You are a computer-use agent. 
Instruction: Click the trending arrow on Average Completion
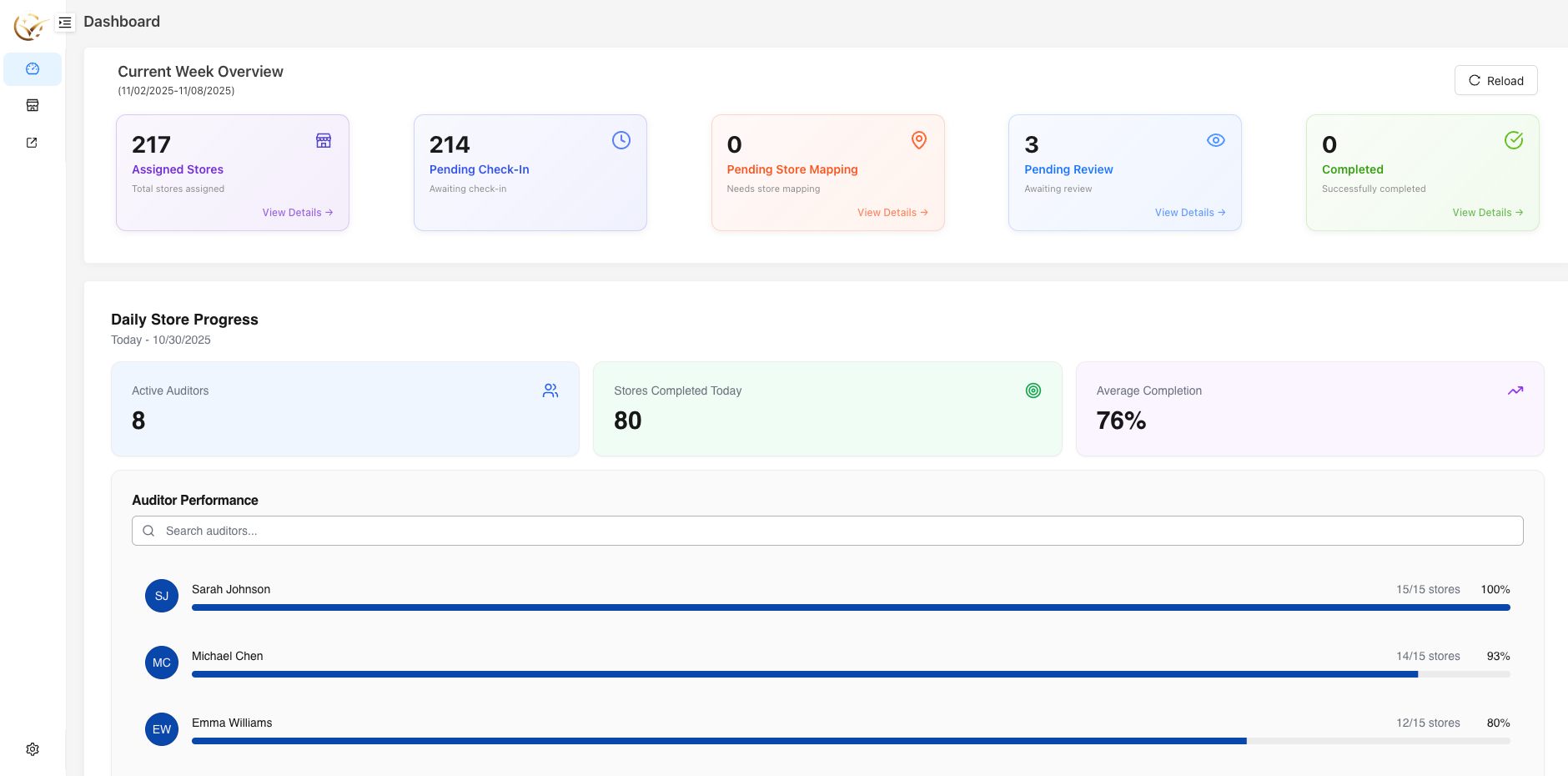[1515, 390]
